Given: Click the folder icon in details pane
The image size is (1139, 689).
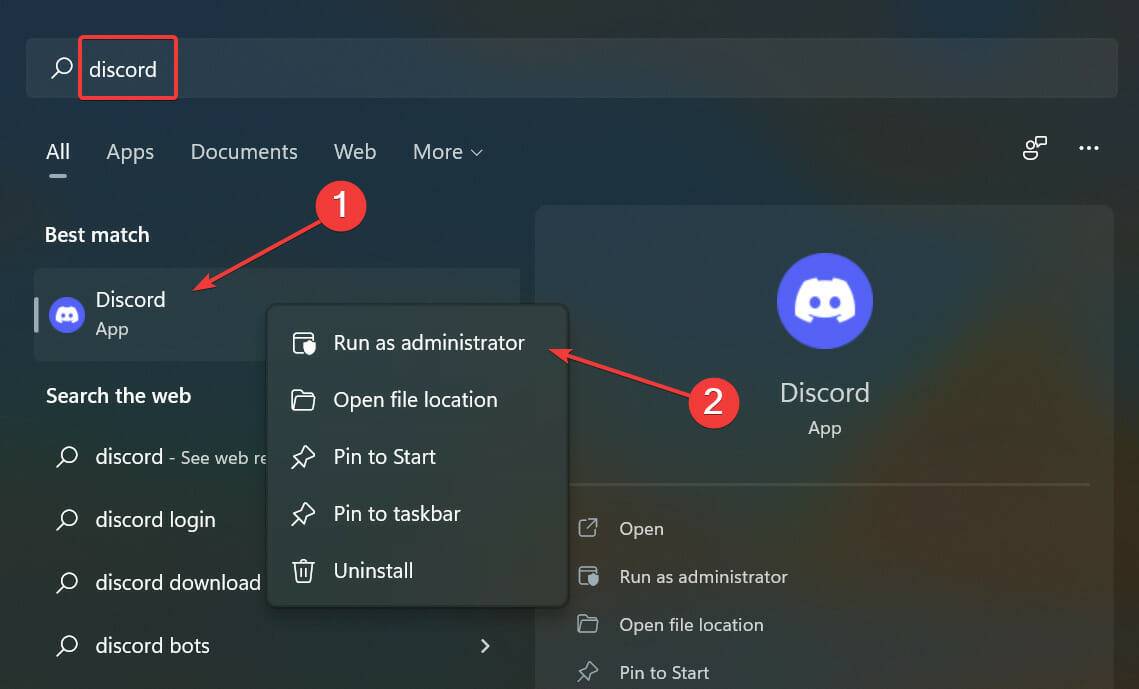Looking at the screenshot, I should pyautogui.click(x=588, y=624).
